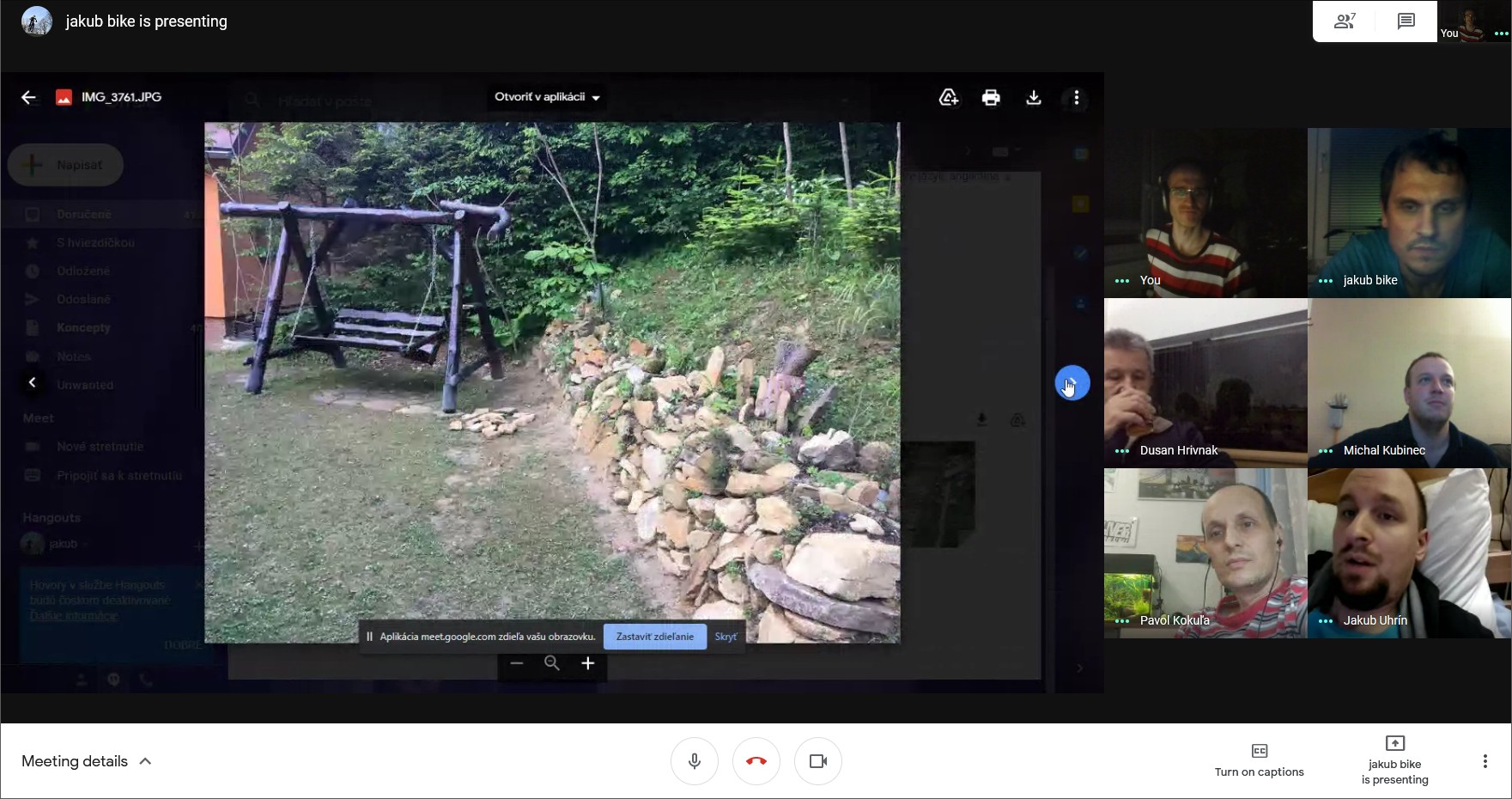
Task: Open the presenter avatar at top left
Action: tap(36, 21)
